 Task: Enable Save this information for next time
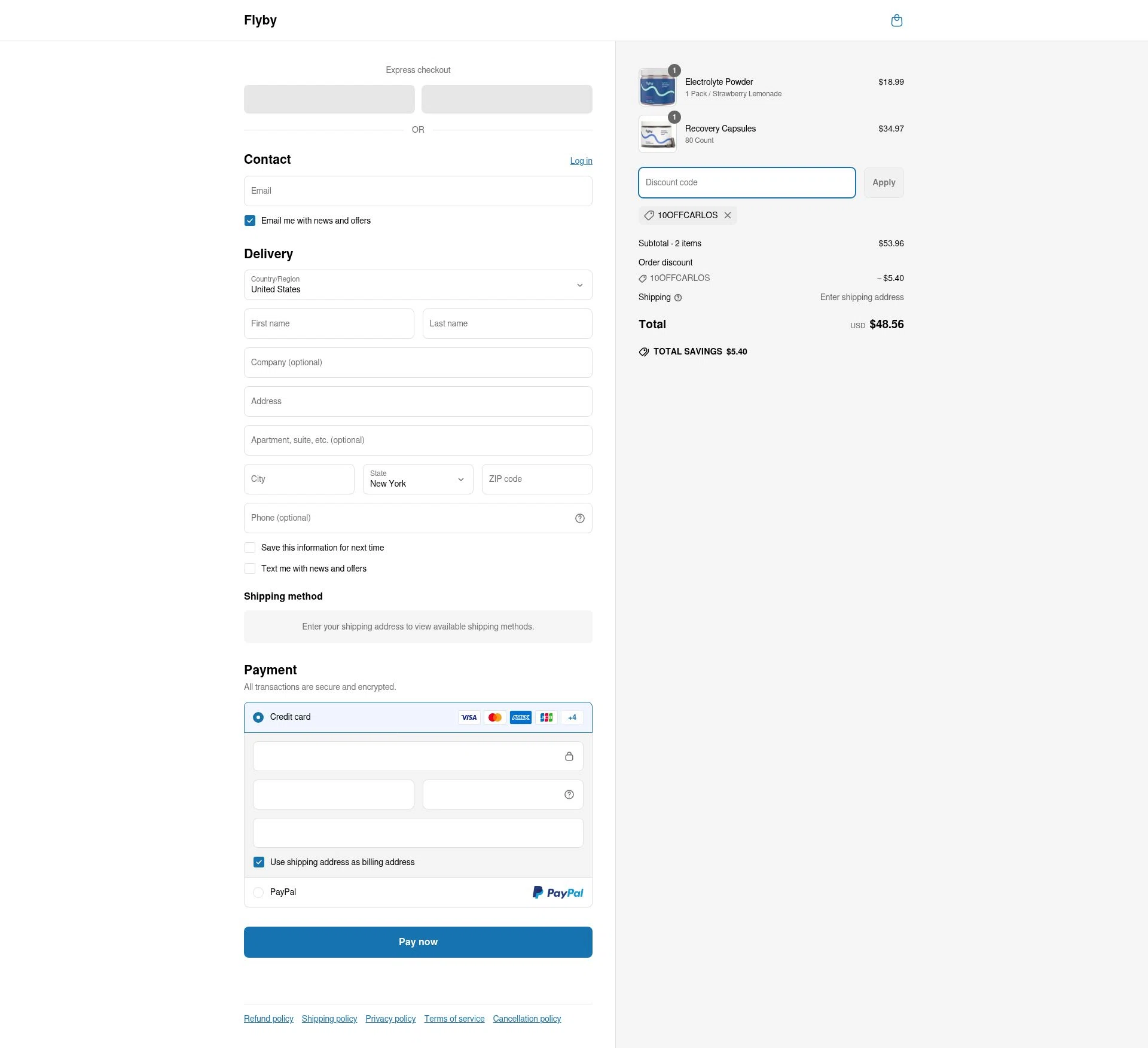249,547
